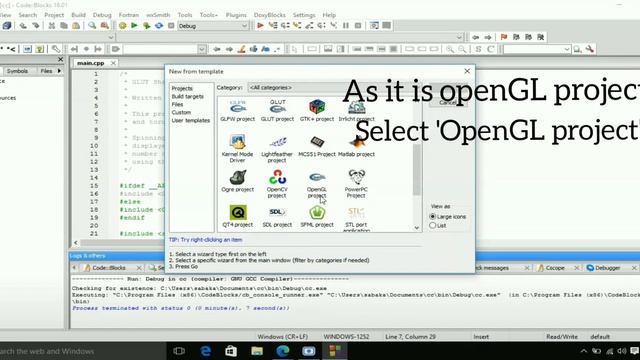Switch to the main.cpp editor tab
Image resolution: width=640 pixels, height=360 pixels.
click(91, 63)
